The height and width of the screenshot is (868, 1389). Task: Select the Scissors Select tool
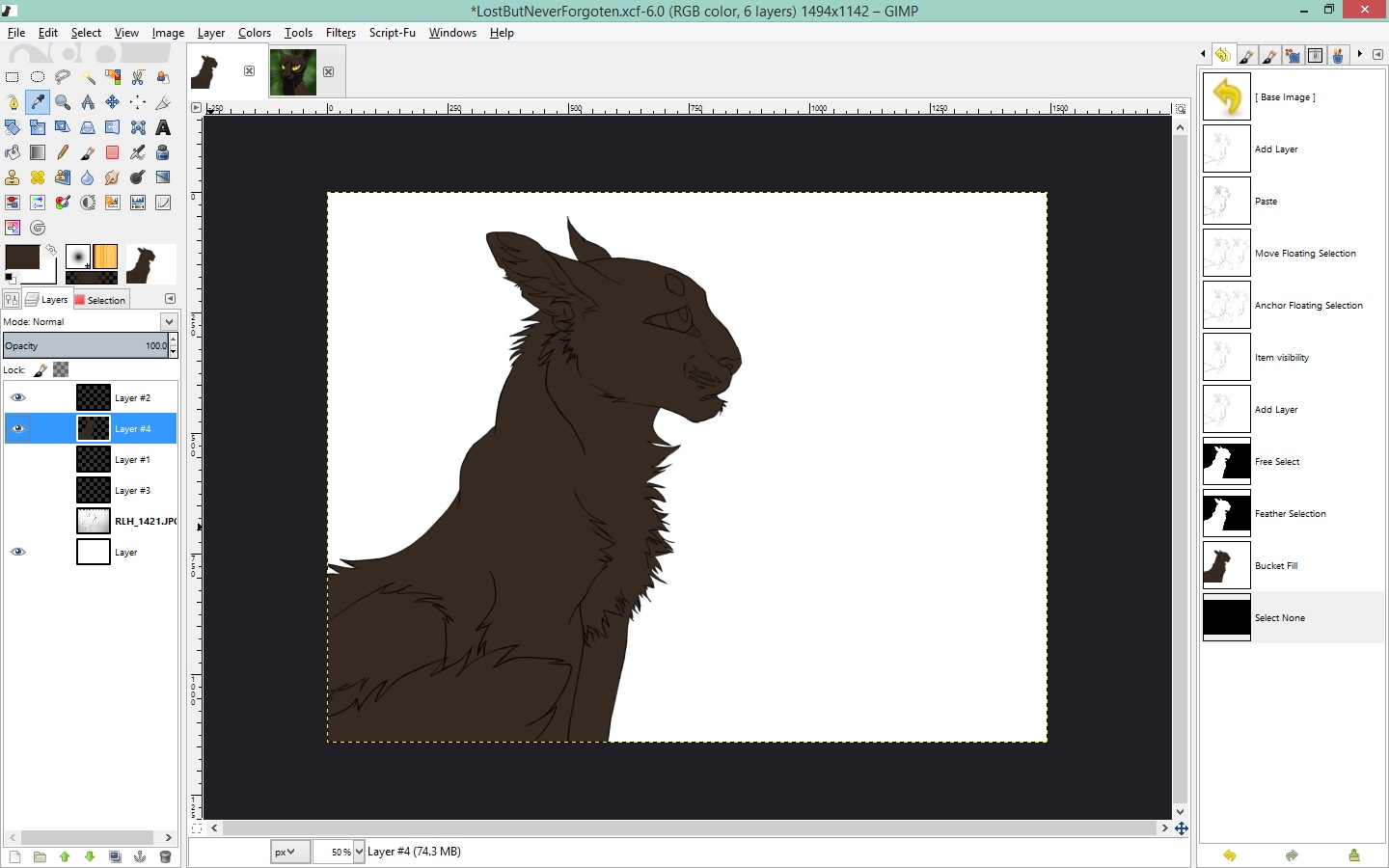(138, 77)
